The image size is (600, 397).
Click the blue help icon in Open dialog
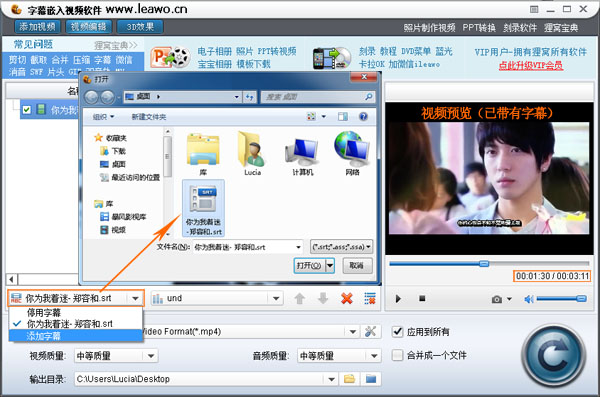[363, 116]
